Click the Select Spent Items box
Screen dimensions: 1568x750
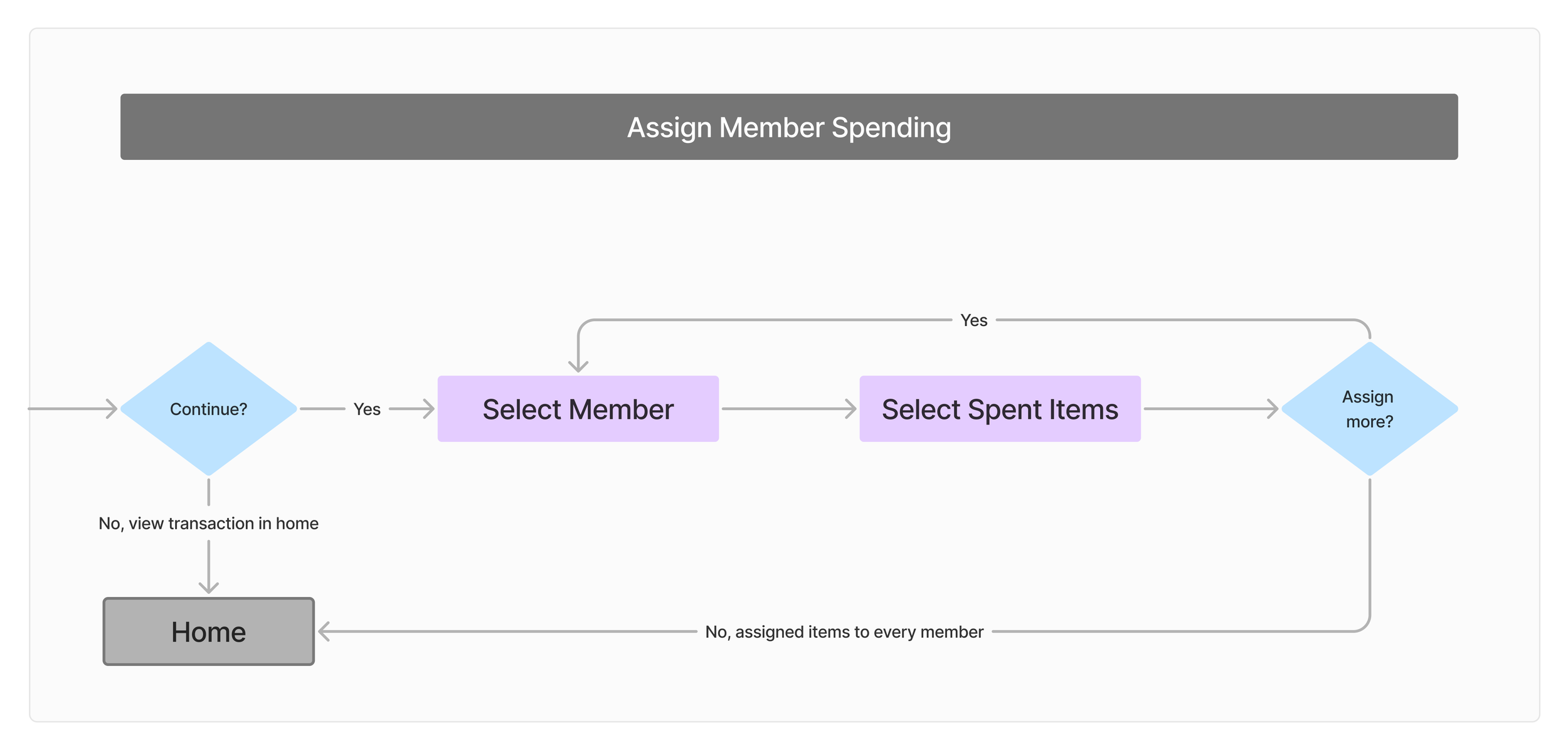[1000, 409]
